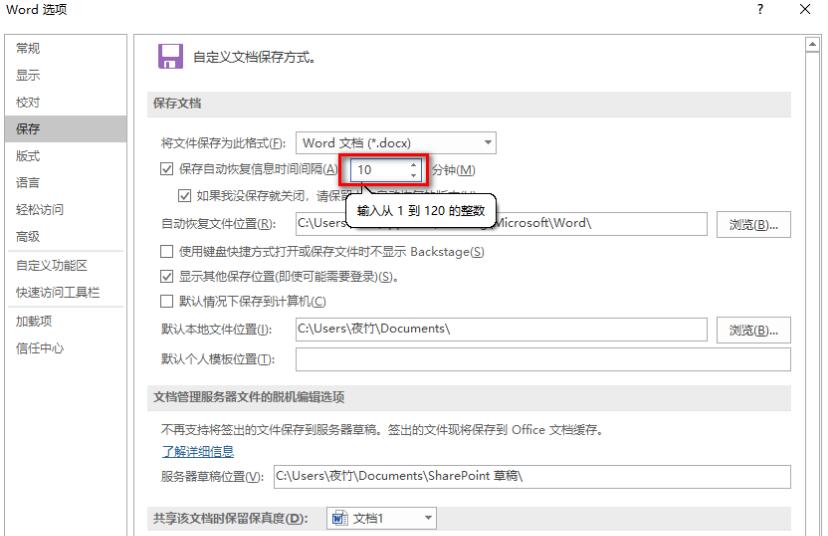828x536 pixels.
Task: Click the purple floppy disk save icon
Action: point(170,57)
